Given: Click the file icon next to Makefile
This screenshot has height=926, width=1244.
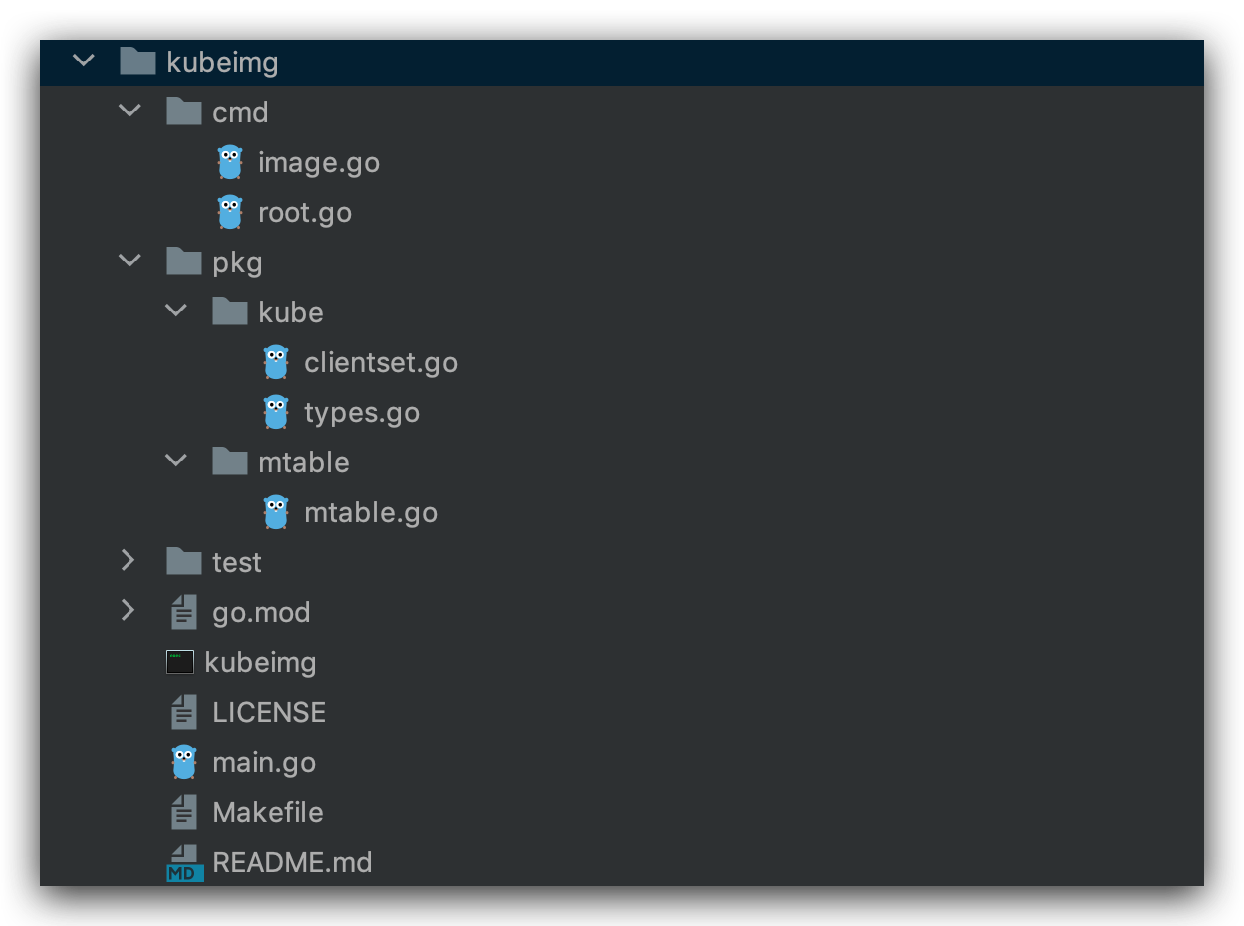Looking at the screenshot, I should pyautogui.click(x=184, y=812).
